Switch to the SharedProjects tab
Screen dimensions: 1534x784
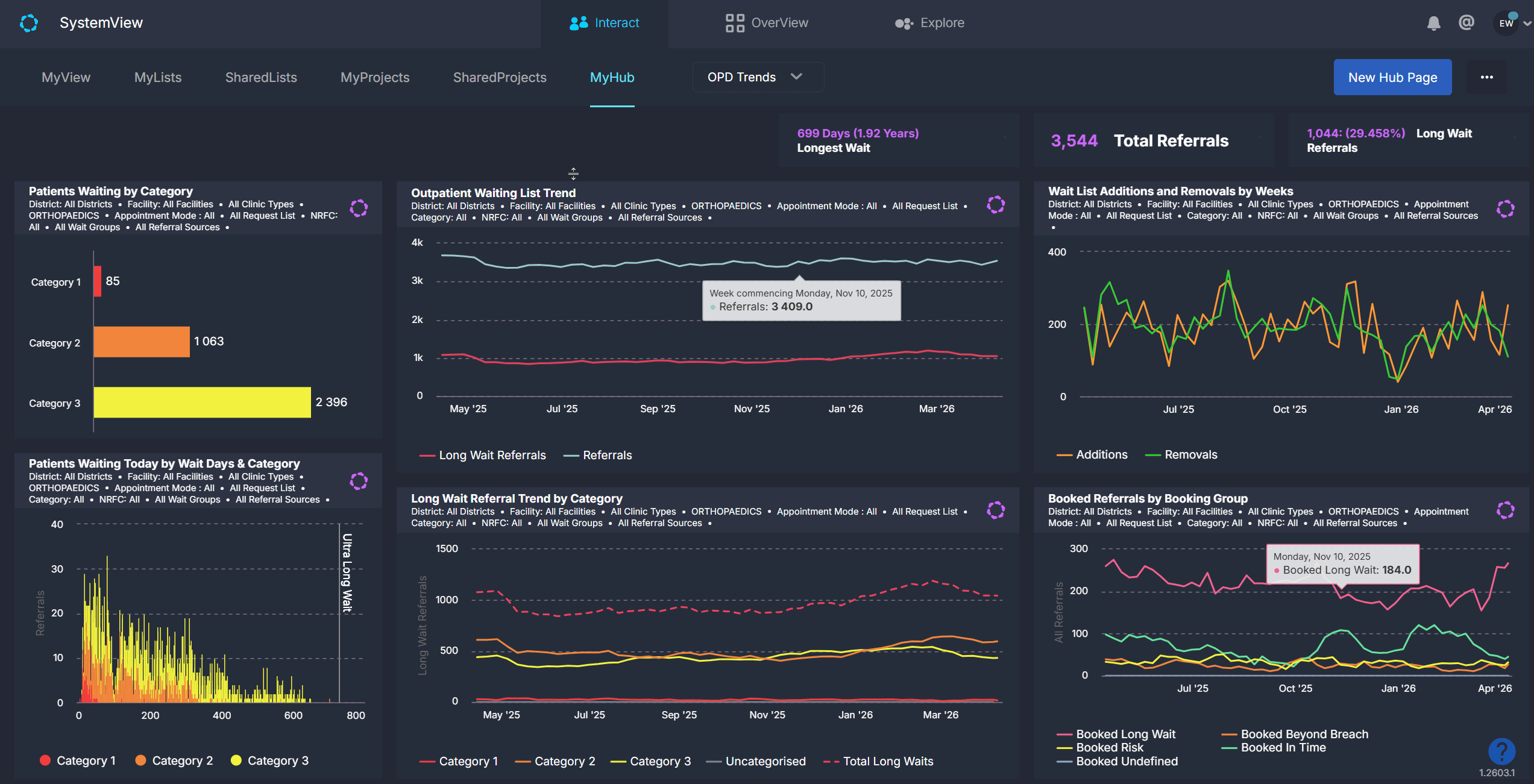[499, 77]
